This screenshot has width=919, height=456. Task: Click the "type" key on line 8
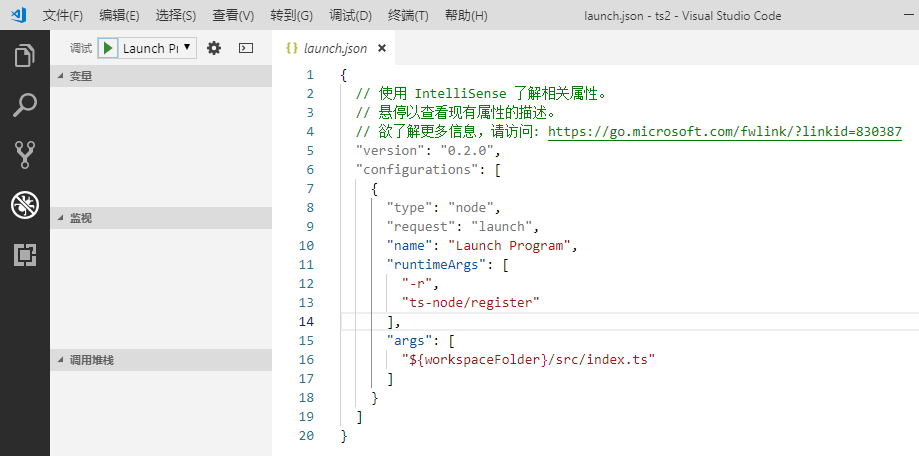pos(410,207)
